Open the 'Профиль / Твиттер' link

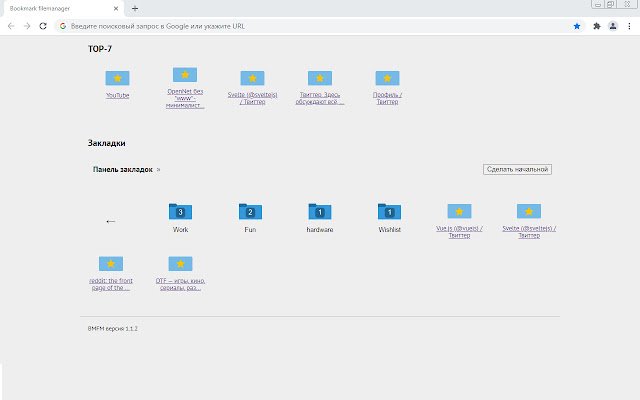[x=387, y=98]
